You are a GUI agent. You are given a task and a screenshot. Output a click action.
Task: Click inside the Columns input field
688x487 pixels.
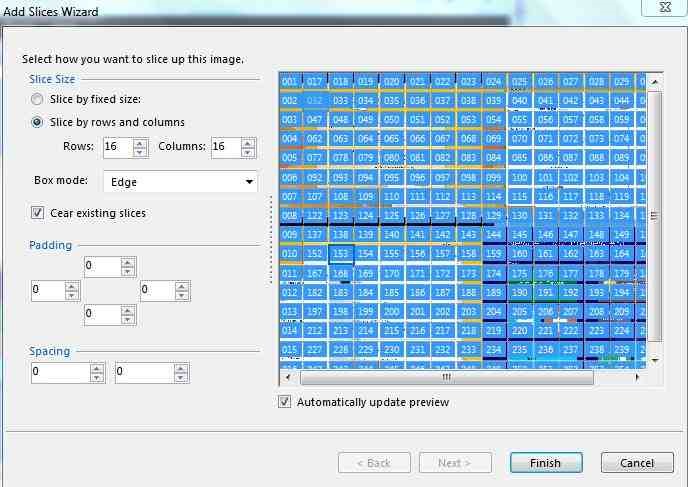[x=224, y=148]
